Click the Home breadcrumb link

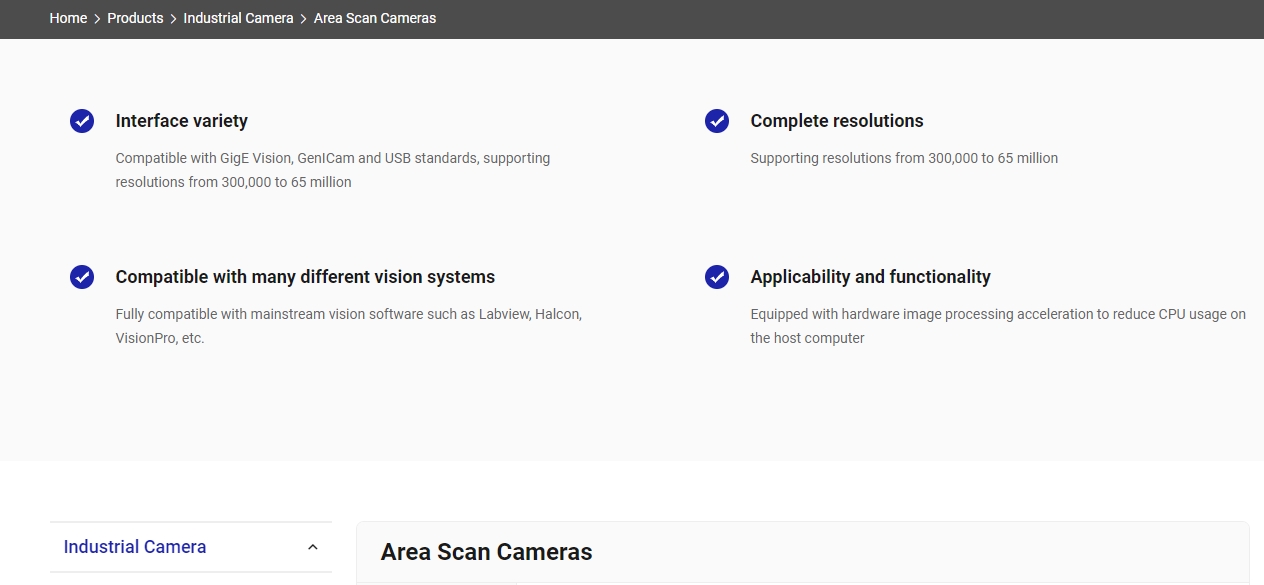click(x=68, y=18)
